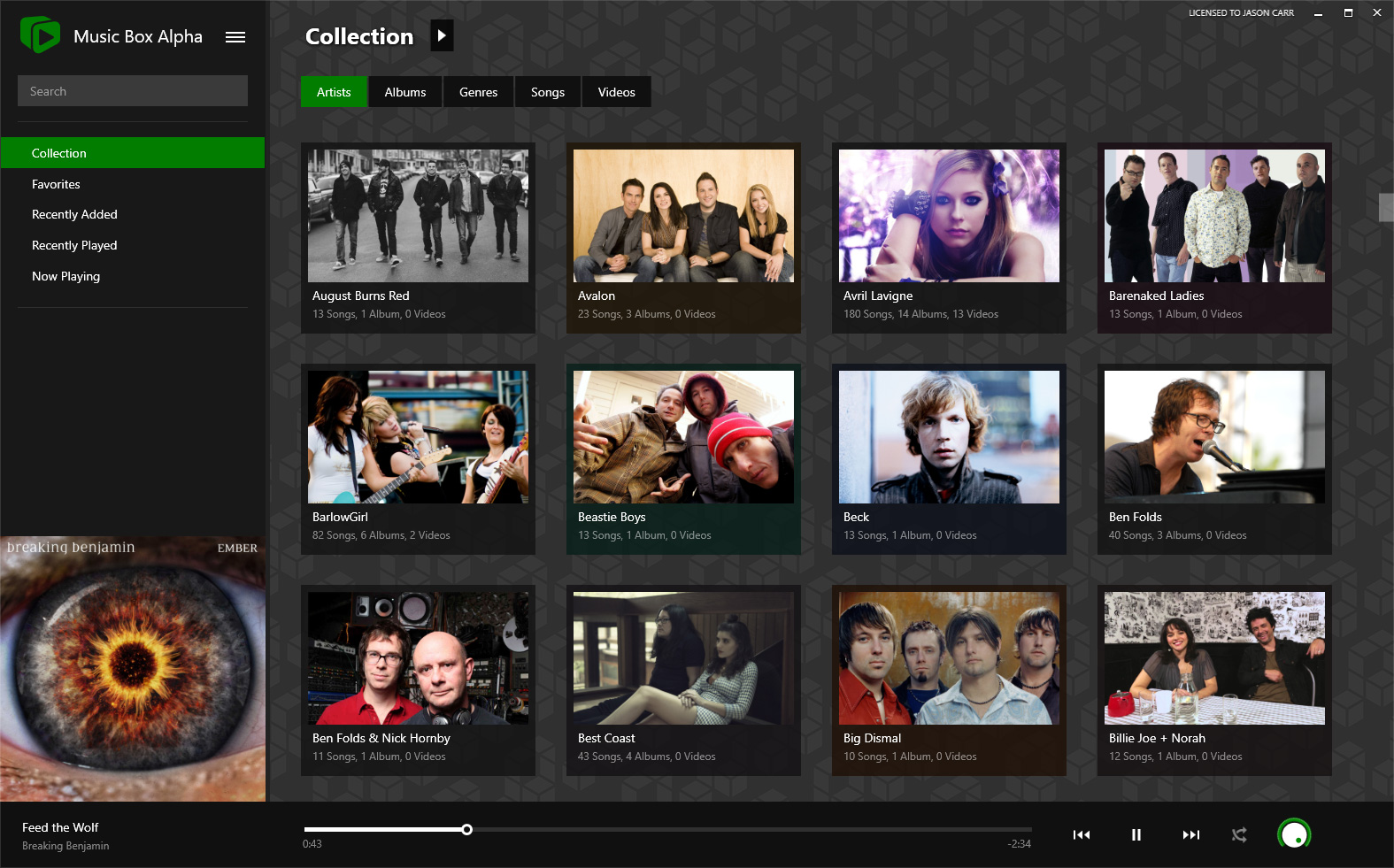1394x868 pixels.
Task: Click the LICENSED TO JASON CARR label
Action: point(1241,13)
